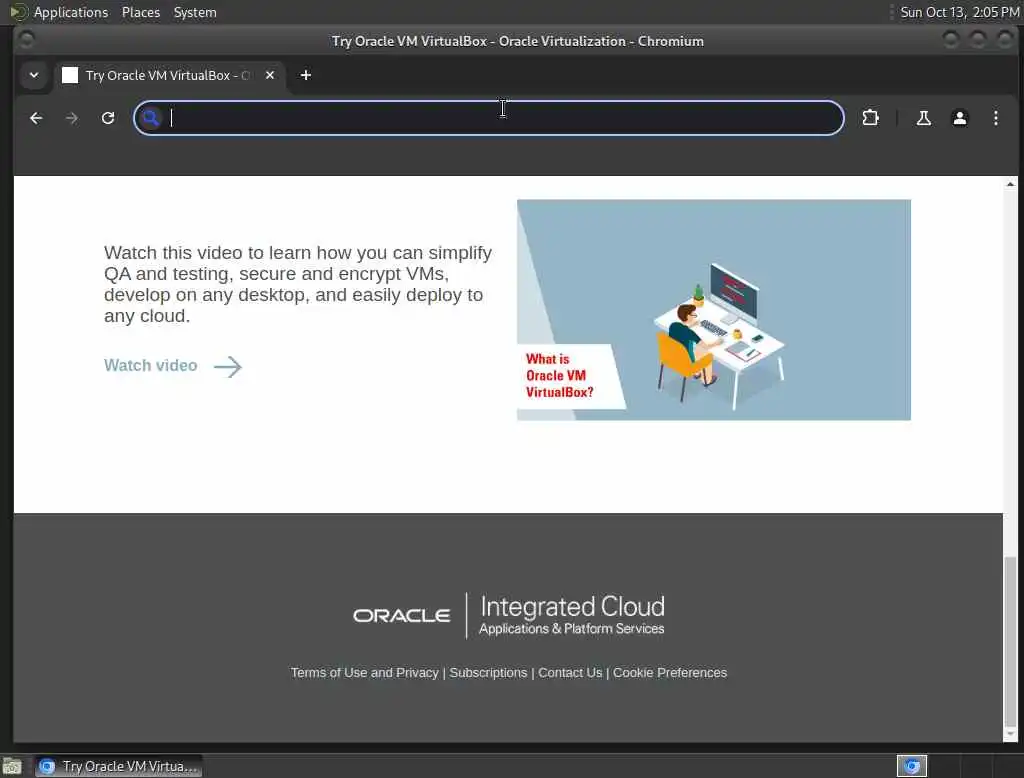This screenshot has height=778, width=1024.
Task: Click the Watch video link
Action: [150, 365]
